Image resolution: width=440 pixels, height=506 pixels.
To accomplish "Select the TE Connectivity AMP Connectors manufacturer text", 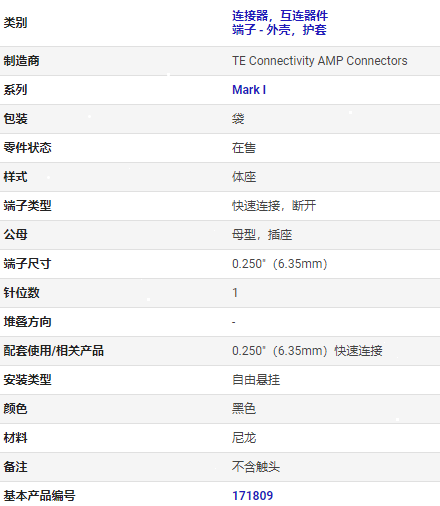I will [320, 61].
